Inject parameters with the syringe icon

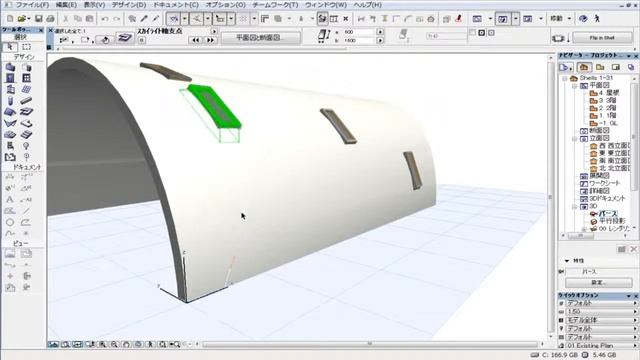click(x=156, y=19)
